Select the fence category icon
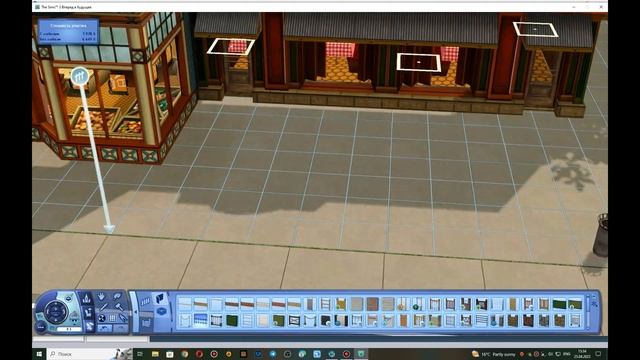Viewport: 640px width, 360px height. pyautogui.click(x=145, y=302)
